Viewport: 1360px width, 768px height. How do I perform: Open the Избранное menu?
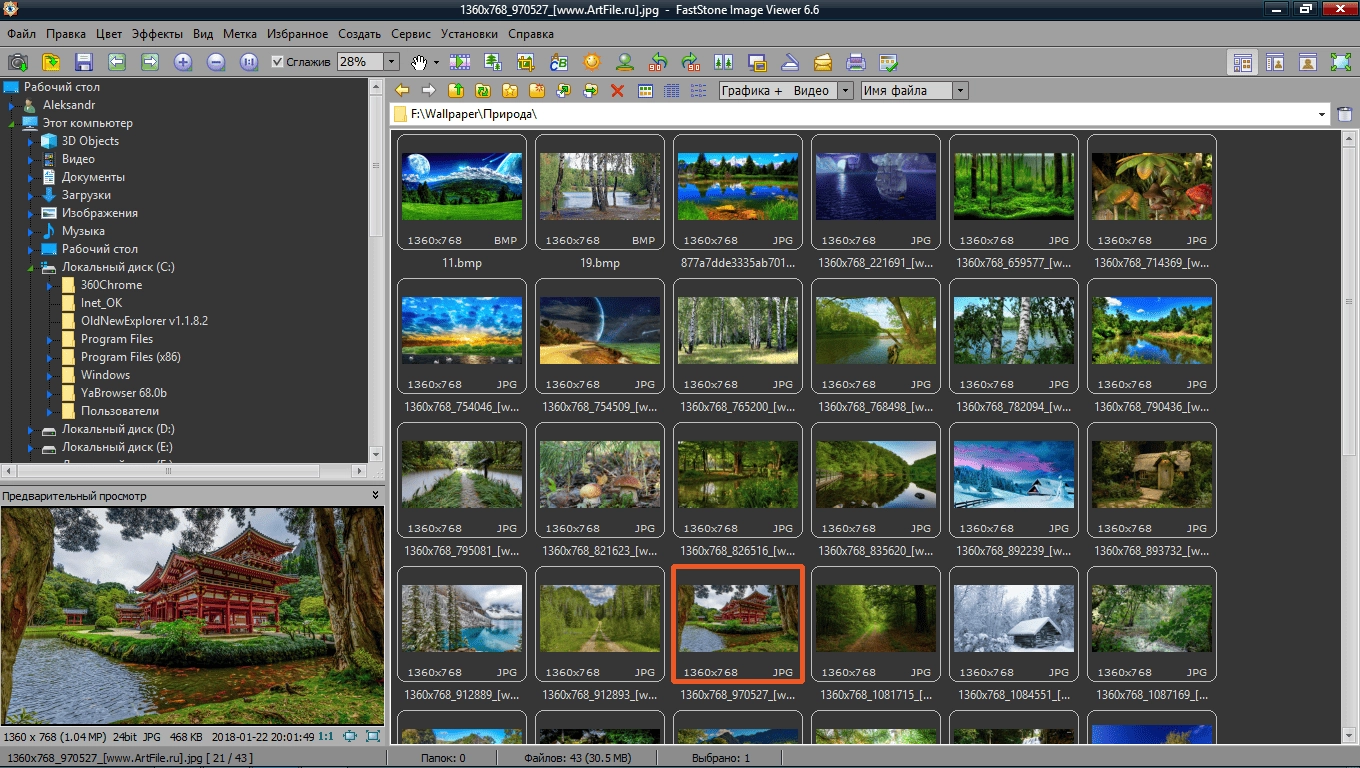coord(297,34)
